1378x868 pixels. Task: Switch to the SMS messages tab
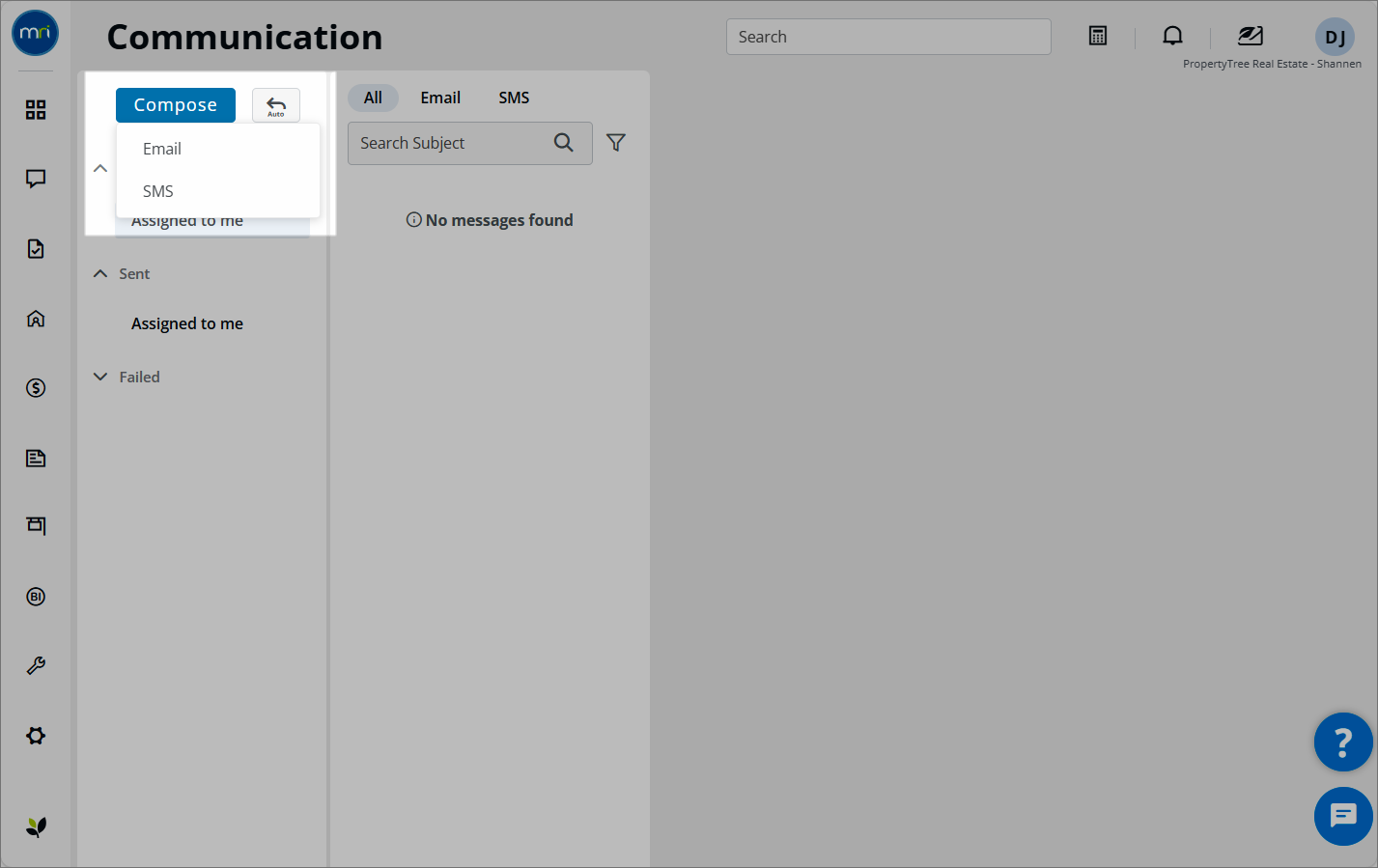514,98
